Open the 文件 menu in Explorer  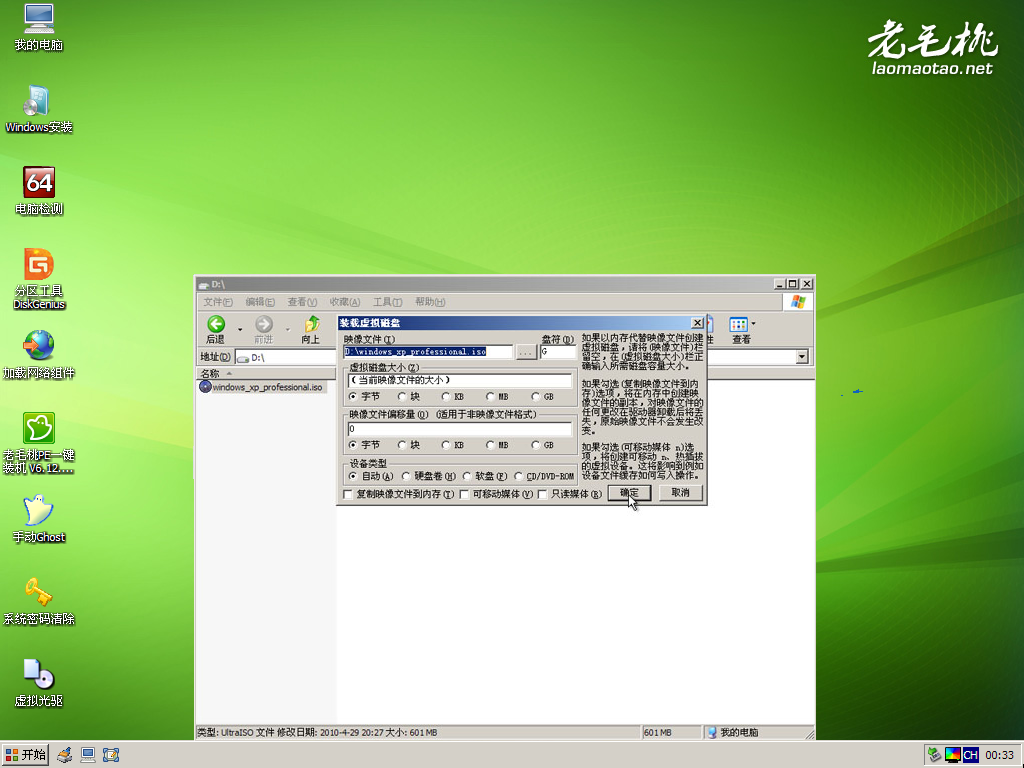tap(217, 302)
